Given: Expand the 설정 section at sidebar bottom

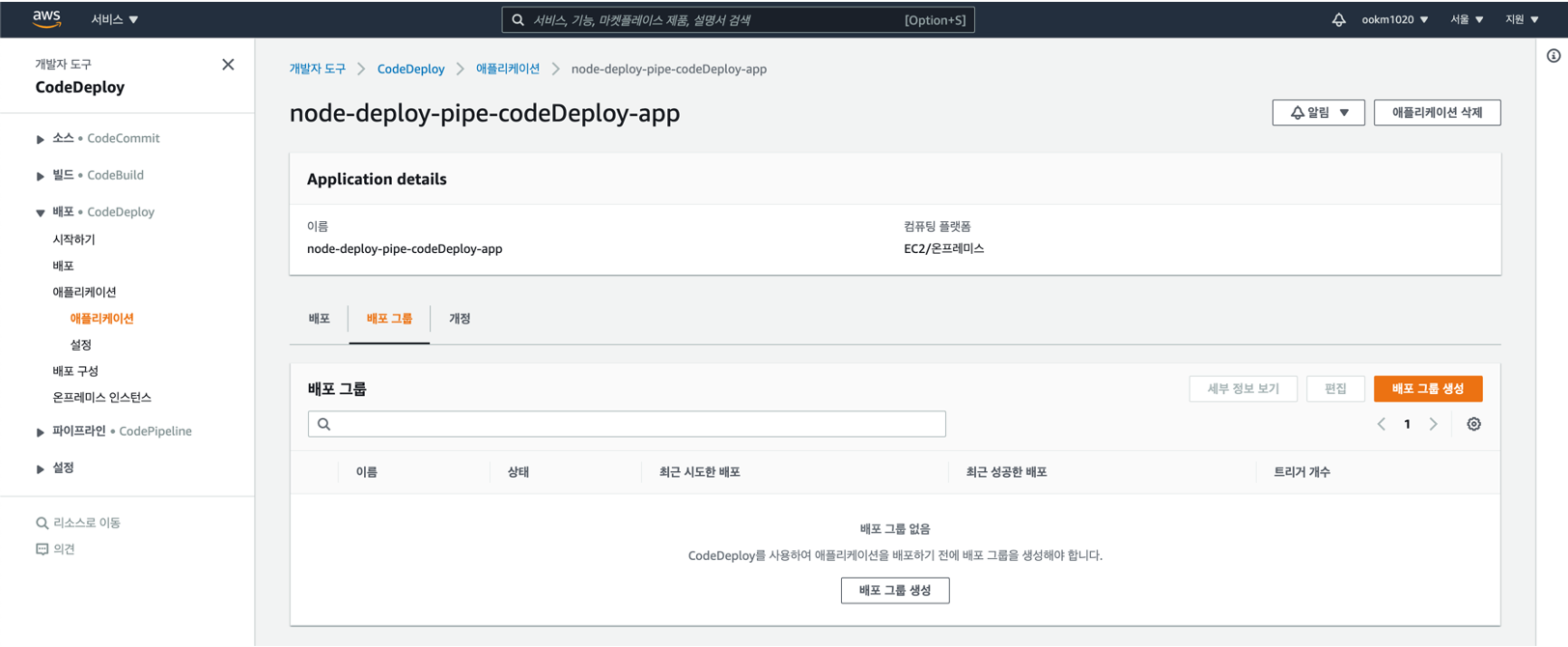Looking at the screenshot, I should click(41, 468).
